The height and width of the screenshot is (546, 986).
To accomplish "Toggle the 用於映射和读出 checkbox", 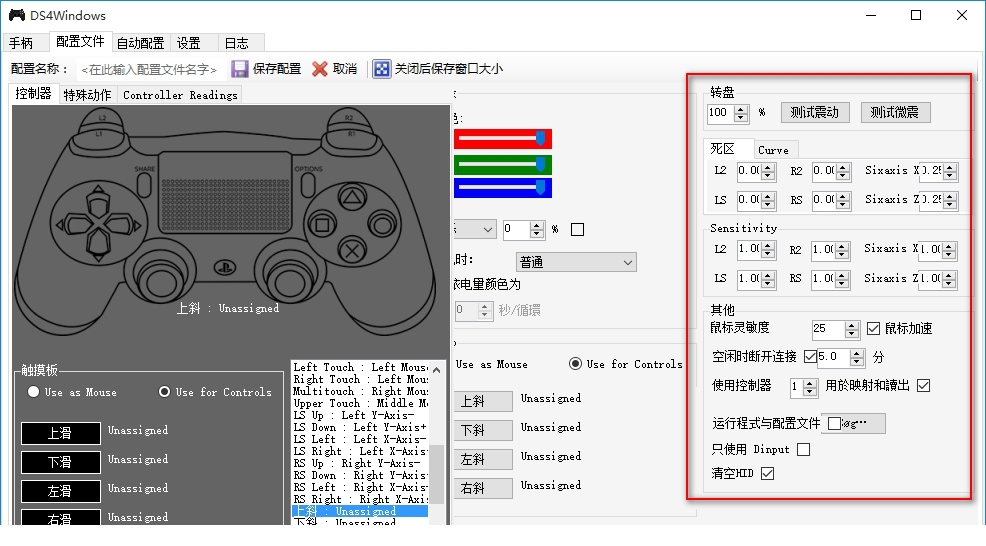I will tap(923, 386).
